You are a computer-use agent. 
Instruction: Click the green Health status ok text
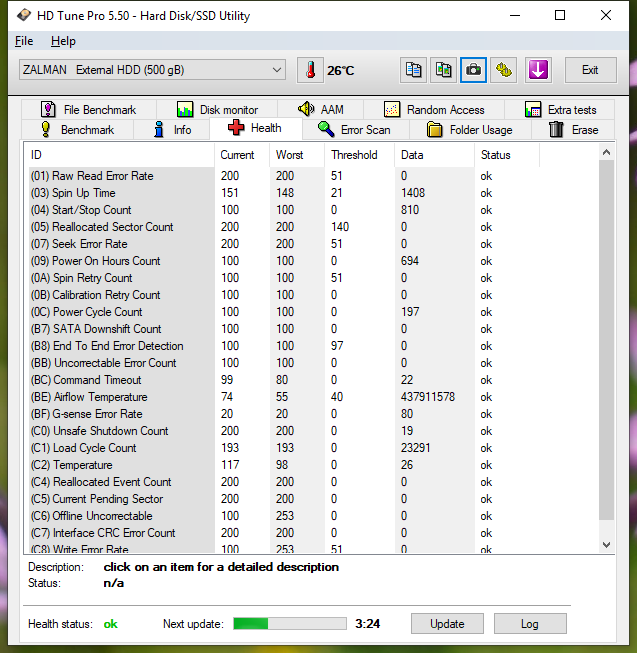pos(110,624)
